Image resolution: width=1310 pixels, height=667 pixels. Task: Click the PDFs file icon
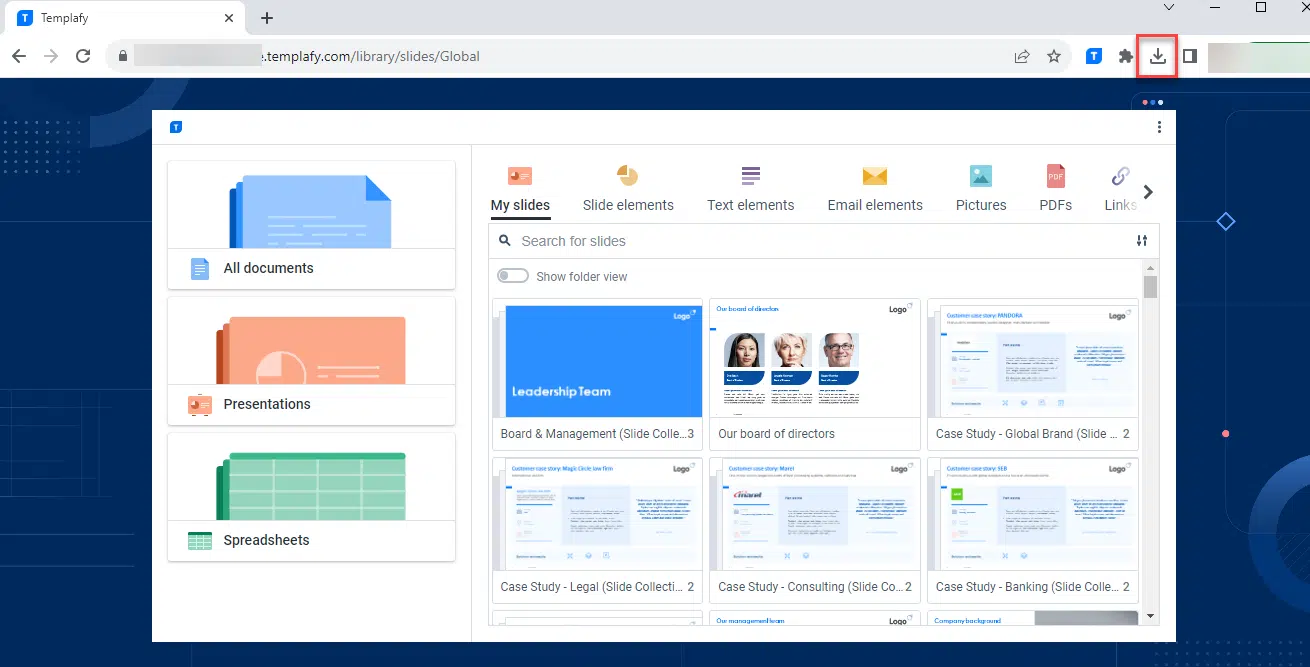[x=1055, y=176]
